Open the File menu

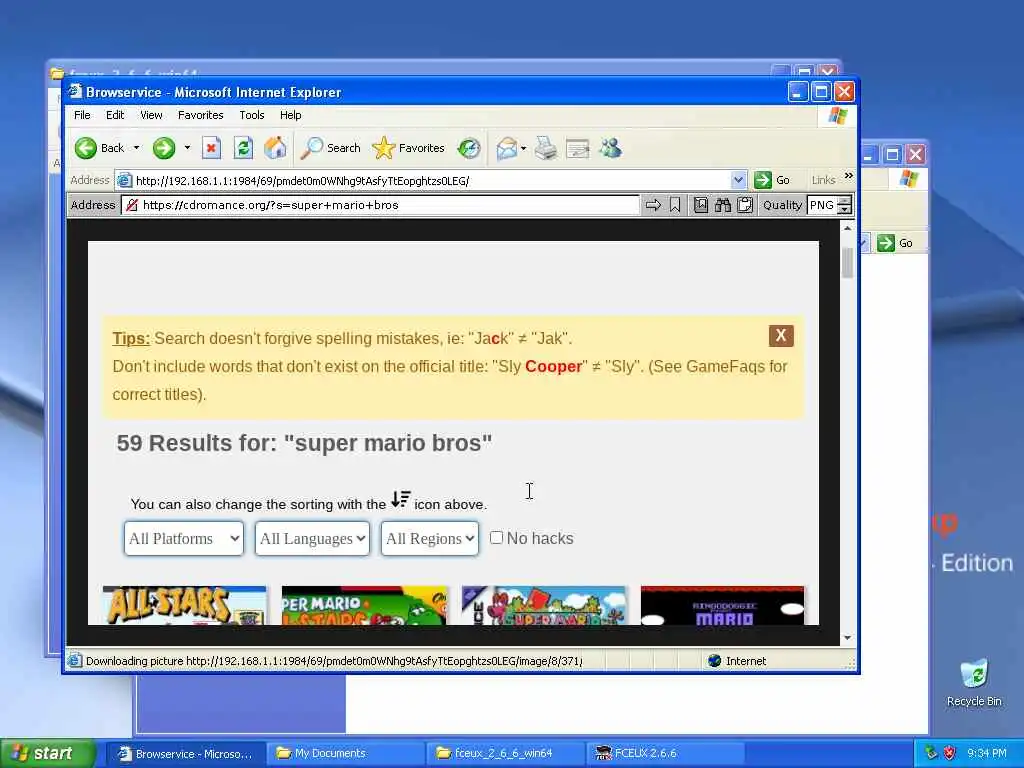coord(82,115)
